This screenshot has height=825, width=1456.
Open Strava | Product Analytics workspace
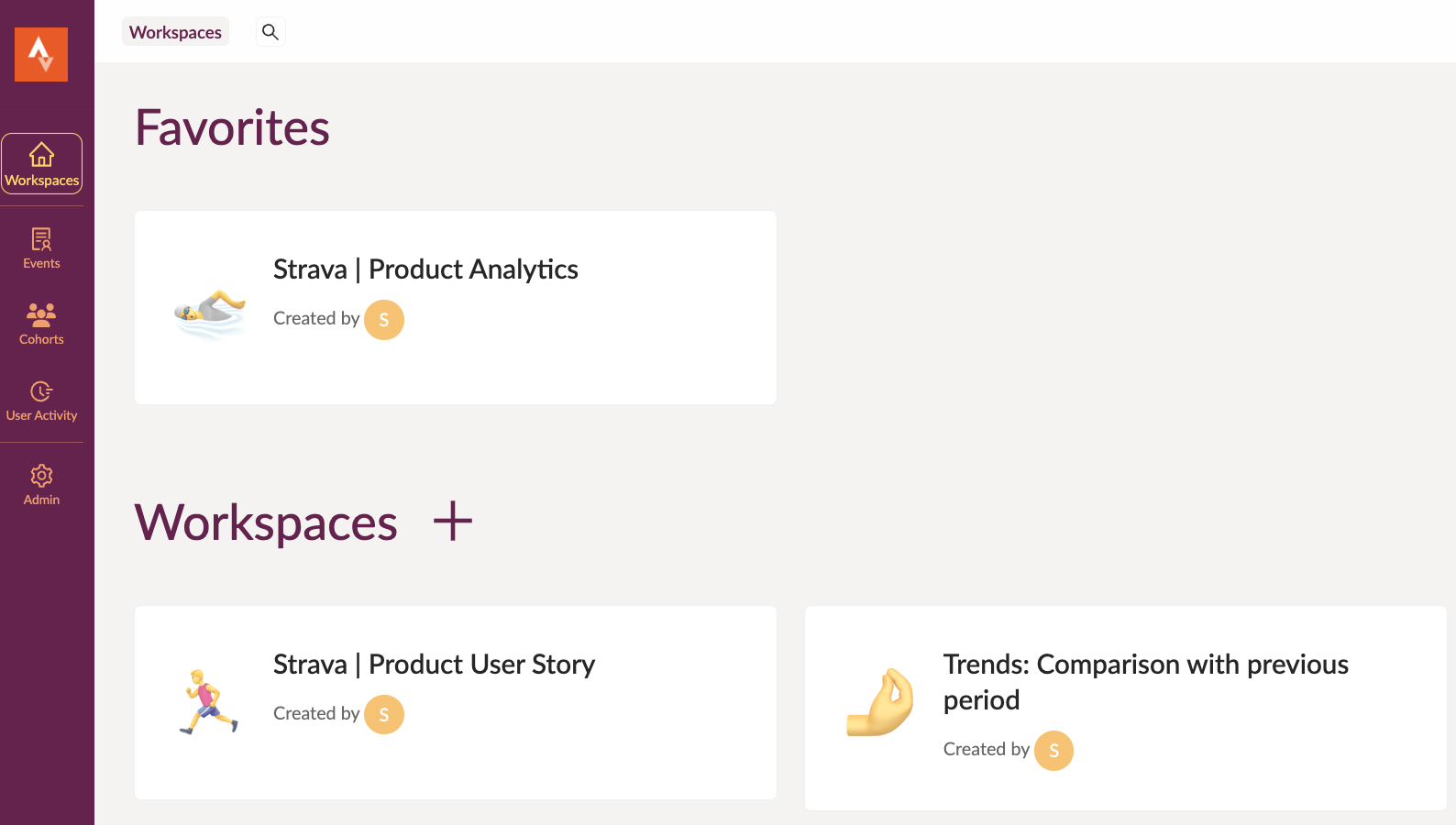(425, 269)
